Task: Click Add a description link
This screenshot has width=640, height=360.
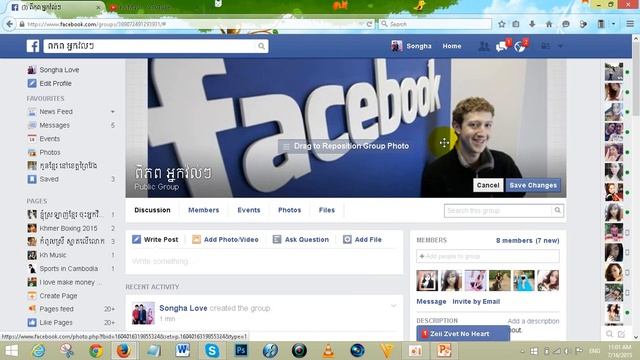Action: pyautogui.click(x=533, y=321)
